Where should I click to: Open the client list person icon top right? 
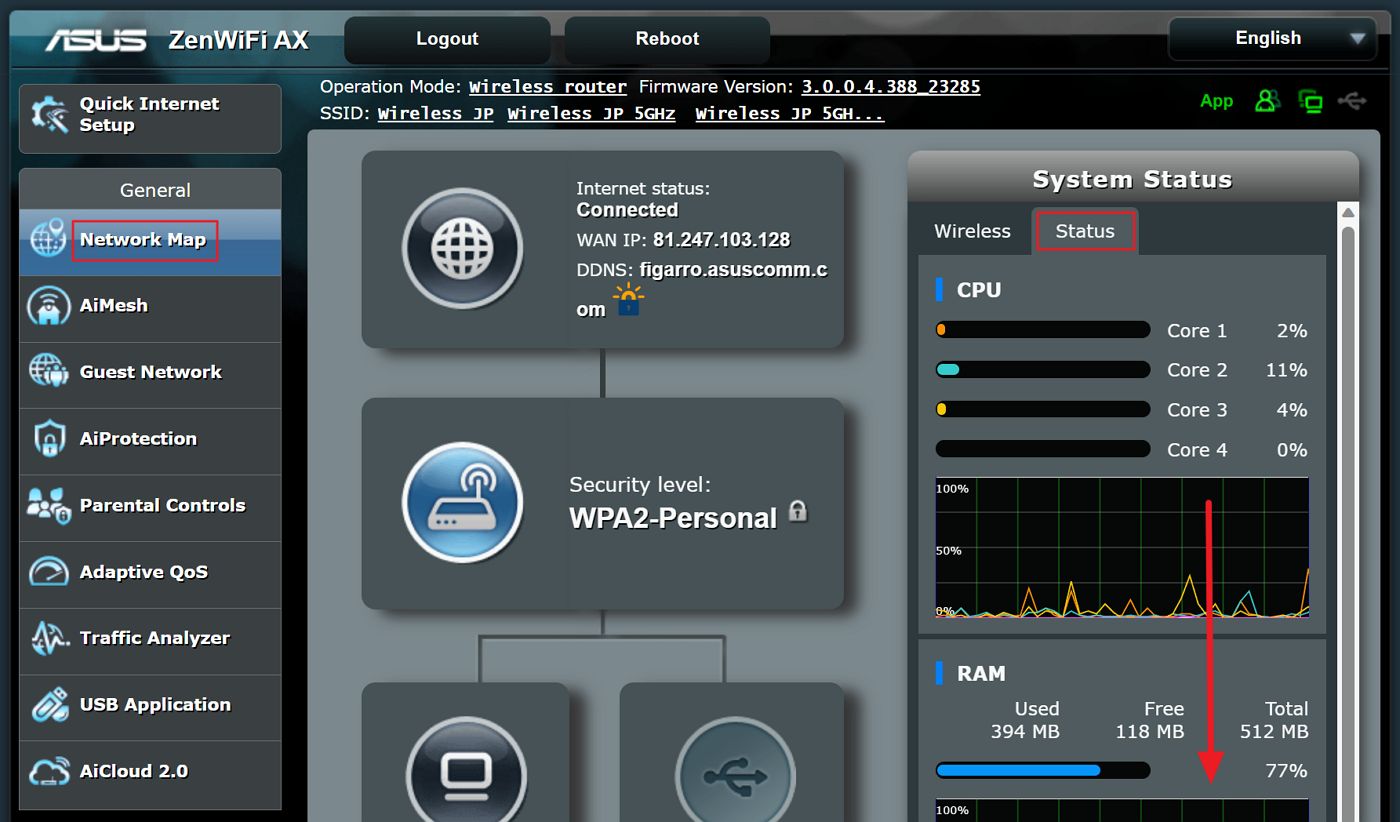point(1267,101)
